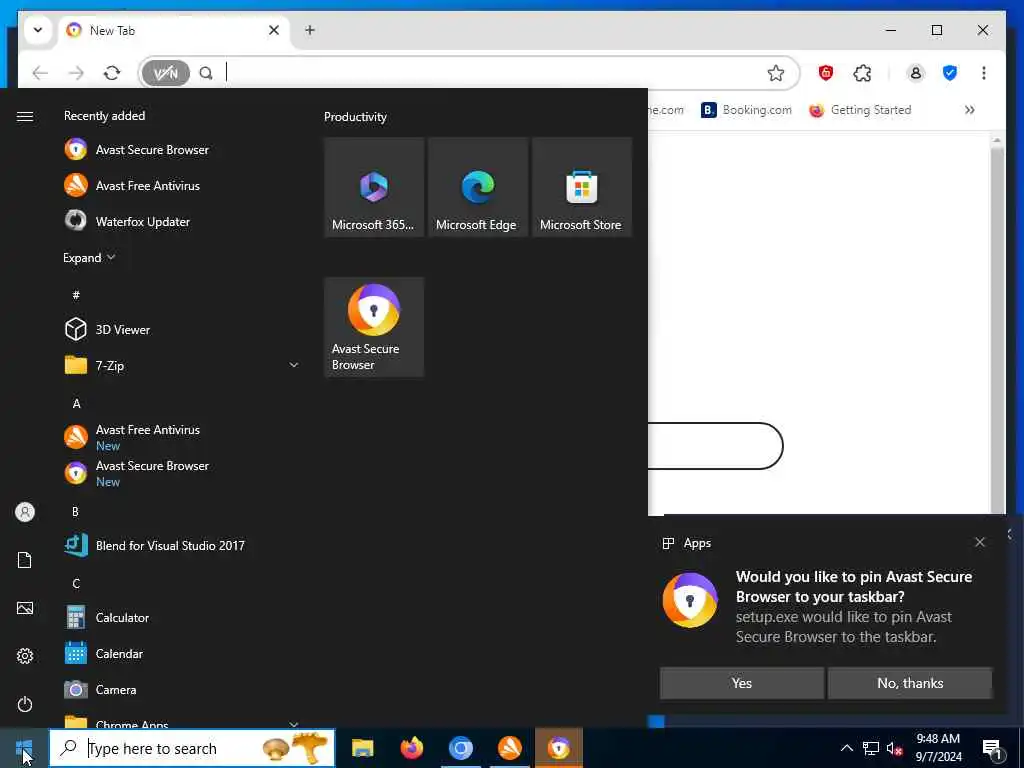
Task: Open Firefox from the taskbar
Action: (x=411, y=748)
